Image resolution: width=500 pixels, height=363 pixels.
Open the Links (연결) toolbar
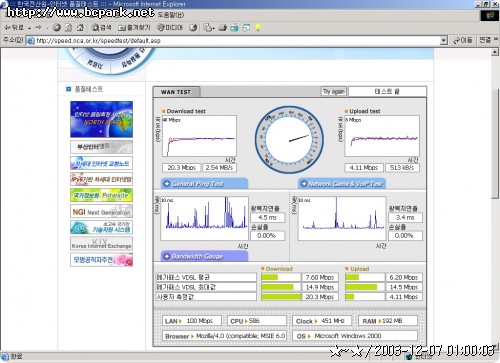[485, 40]
